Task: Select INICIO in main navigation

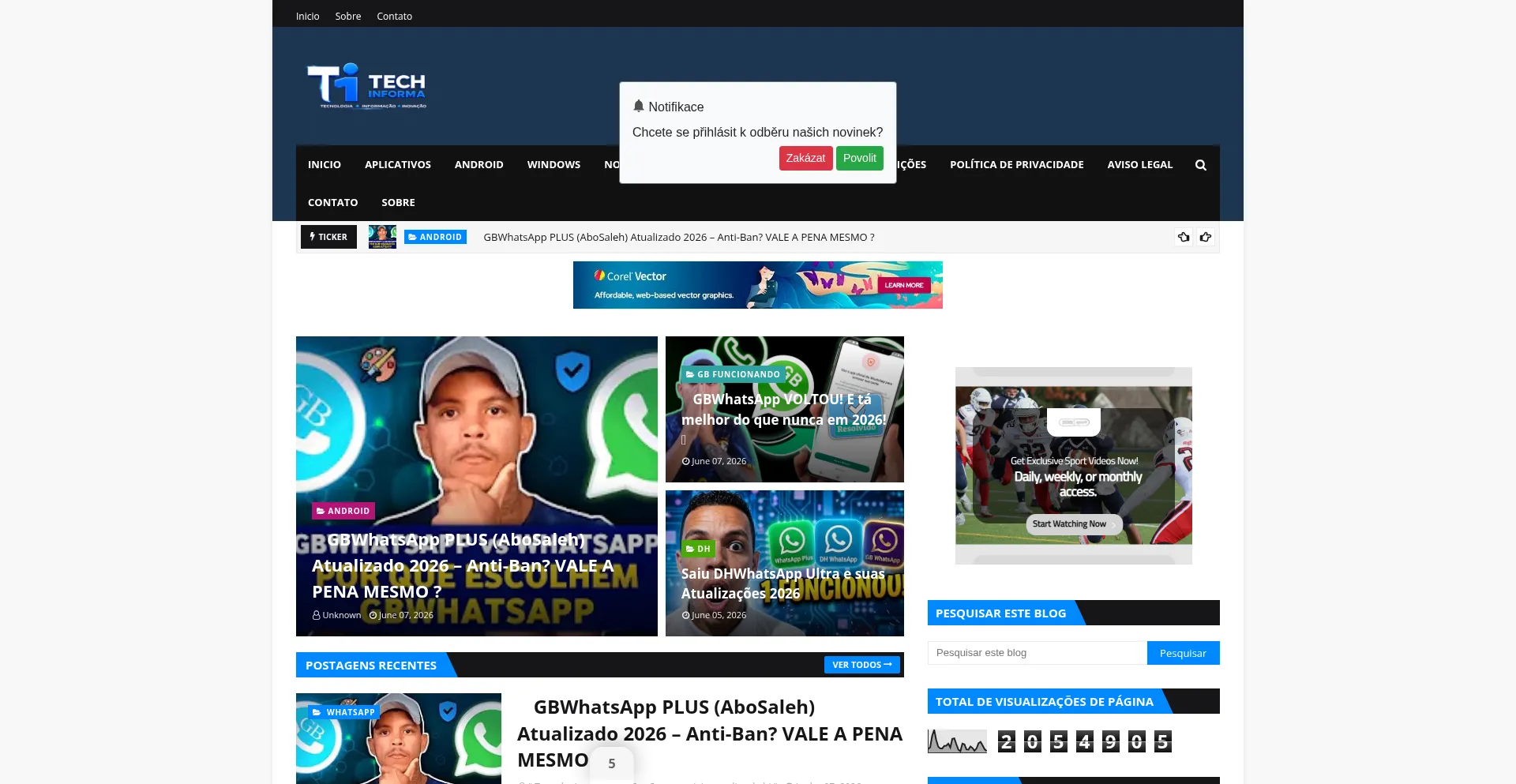Action: point(325,164)
